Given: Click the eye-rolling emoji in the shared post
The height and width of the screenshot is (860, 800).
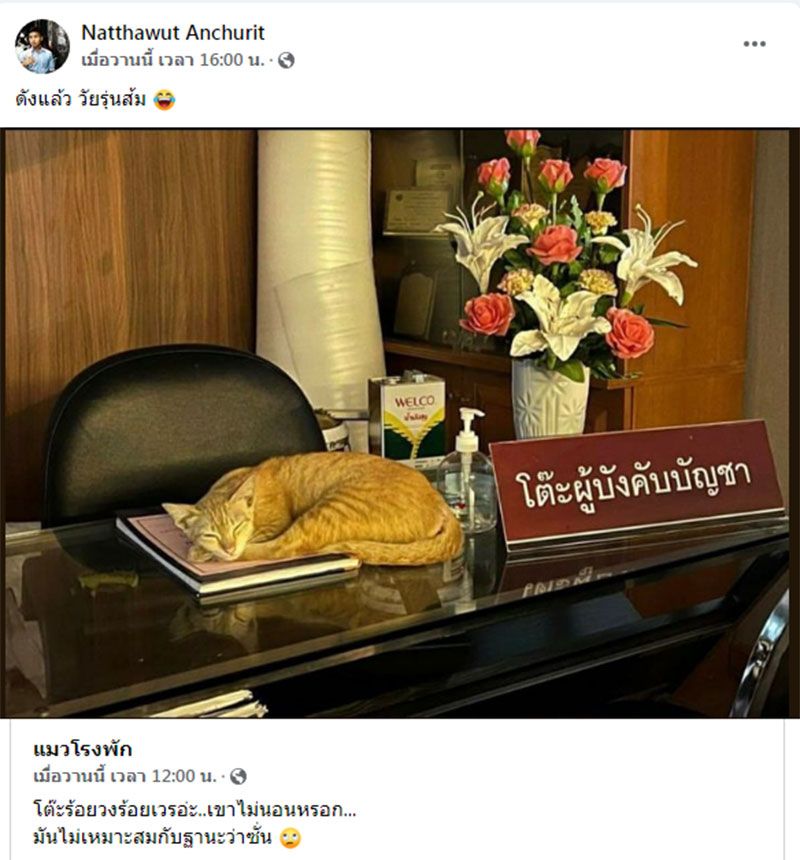Looking at the screenshot, I should [x=290, y=838].
